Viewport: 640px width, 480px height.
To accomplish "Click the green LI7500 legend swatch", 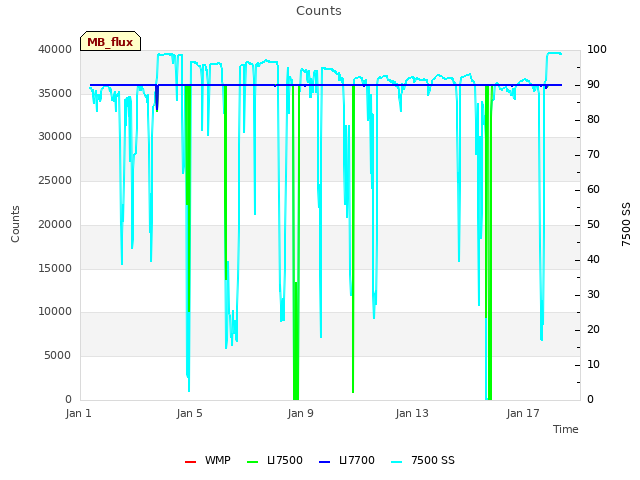I will 253,462.
